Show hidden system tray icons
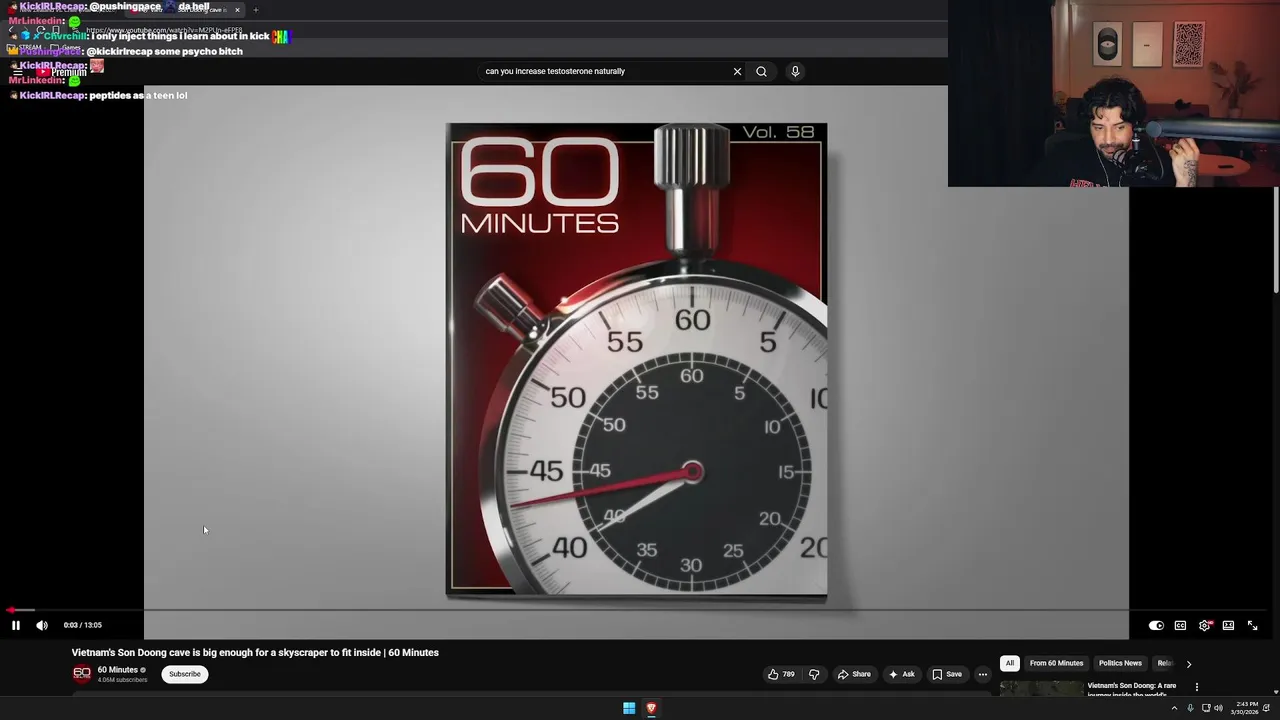This screenshot has width=1280, height=720. [x=1174, y=708]
